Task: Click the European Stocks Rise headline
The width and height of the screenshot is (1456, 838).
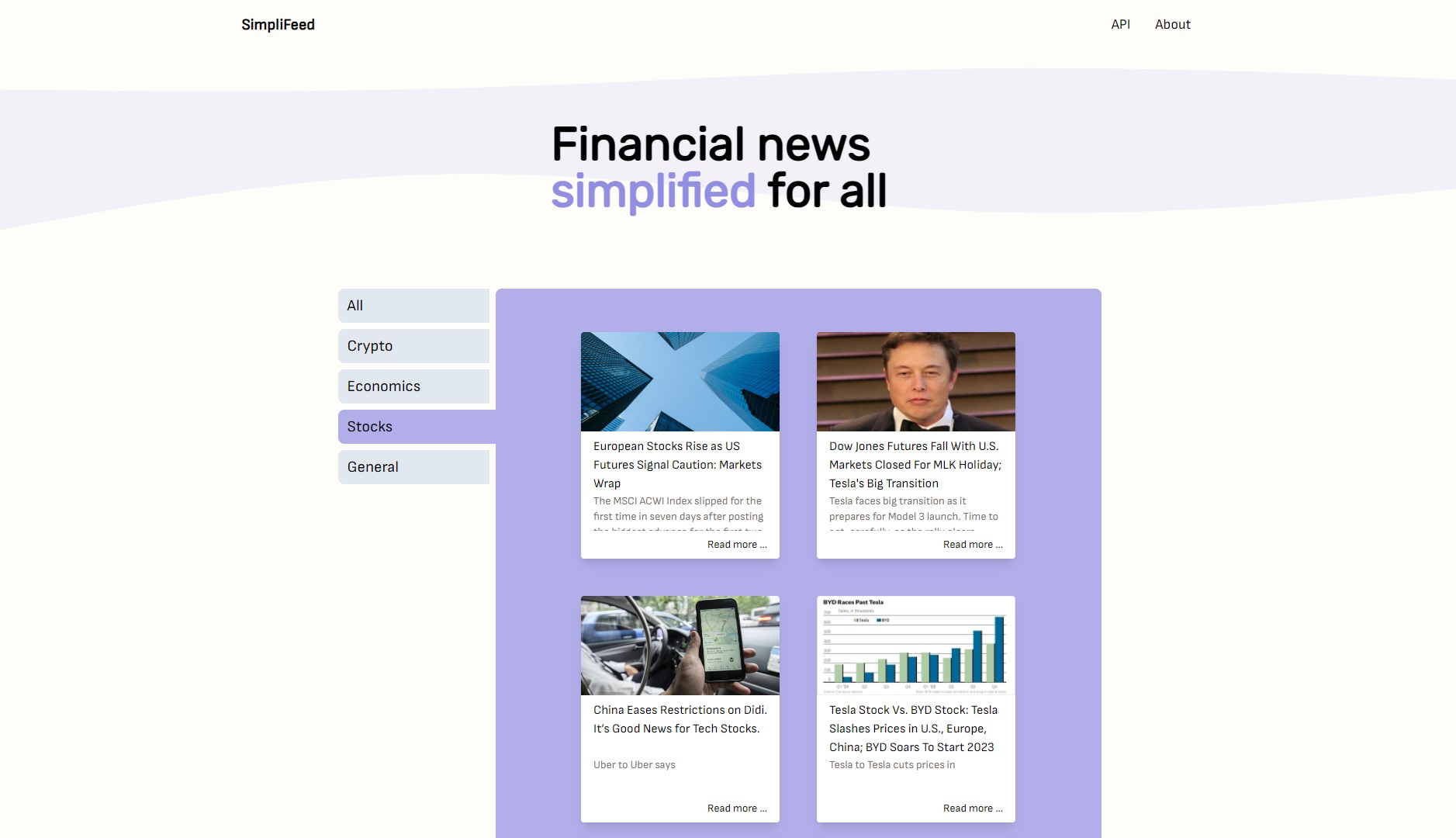Action: [x=677, y=465]
